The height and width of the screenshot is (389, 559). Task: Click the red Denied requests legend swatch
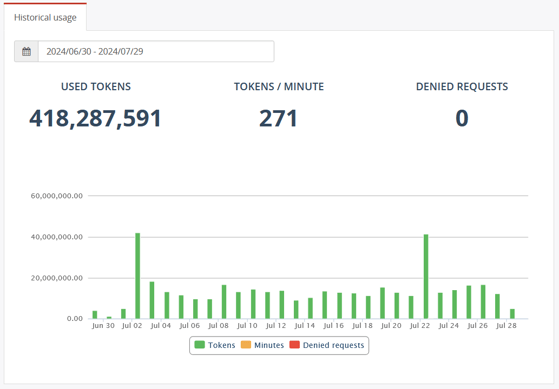click(x=294, y=345)
